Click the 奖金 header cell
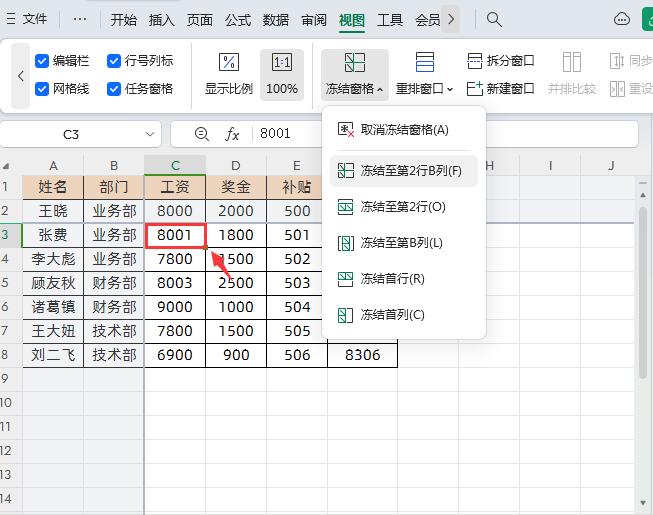 pyautogui.click(x=236, y=187)
